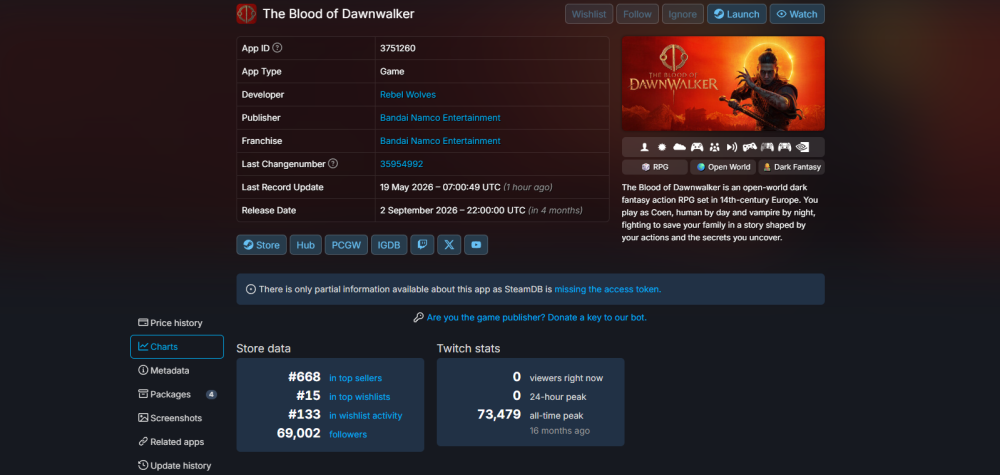Click the NVIDIA logo icon
The image size is (1000, 475).
pos(803,147)
